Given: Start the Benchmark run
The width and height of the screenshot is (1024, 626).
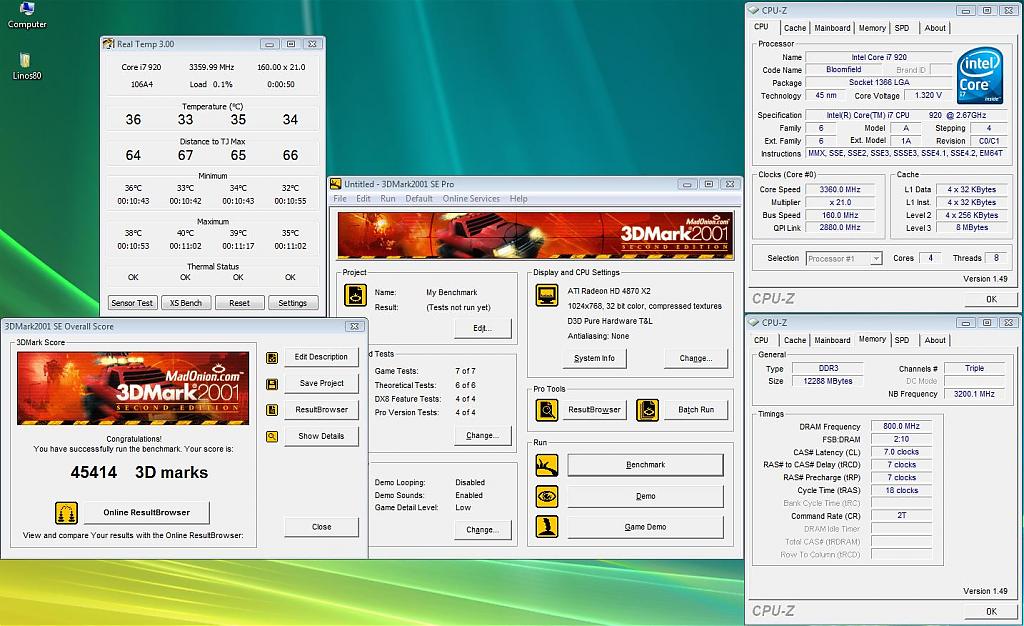Looking at the screenshot, I should (x=645, y=465).
